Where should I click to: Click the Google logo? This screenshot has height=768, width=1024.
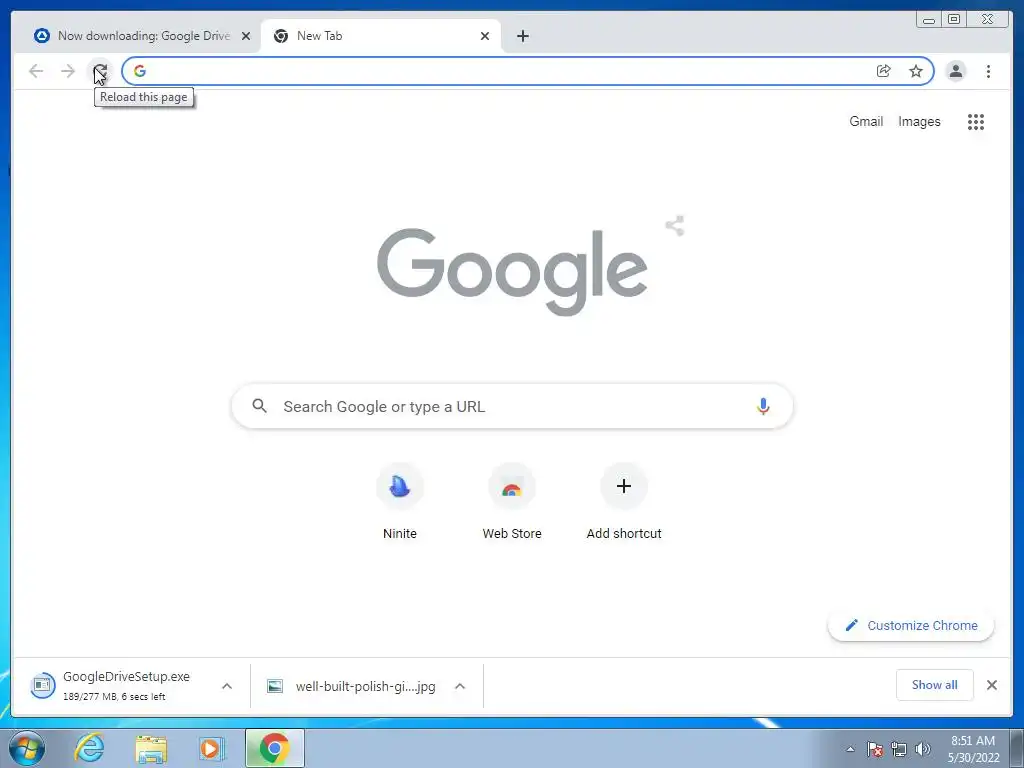coord(512,272)
